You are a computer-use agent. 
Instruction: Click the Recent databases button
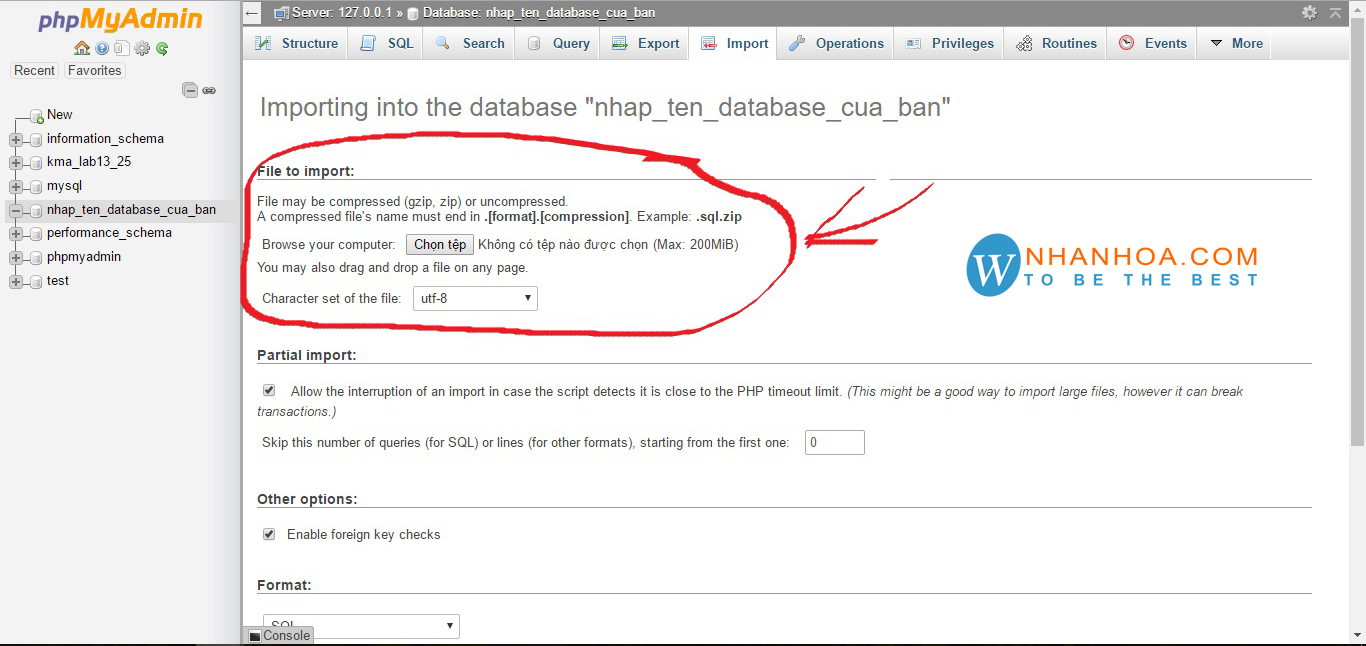pos(34,70)
